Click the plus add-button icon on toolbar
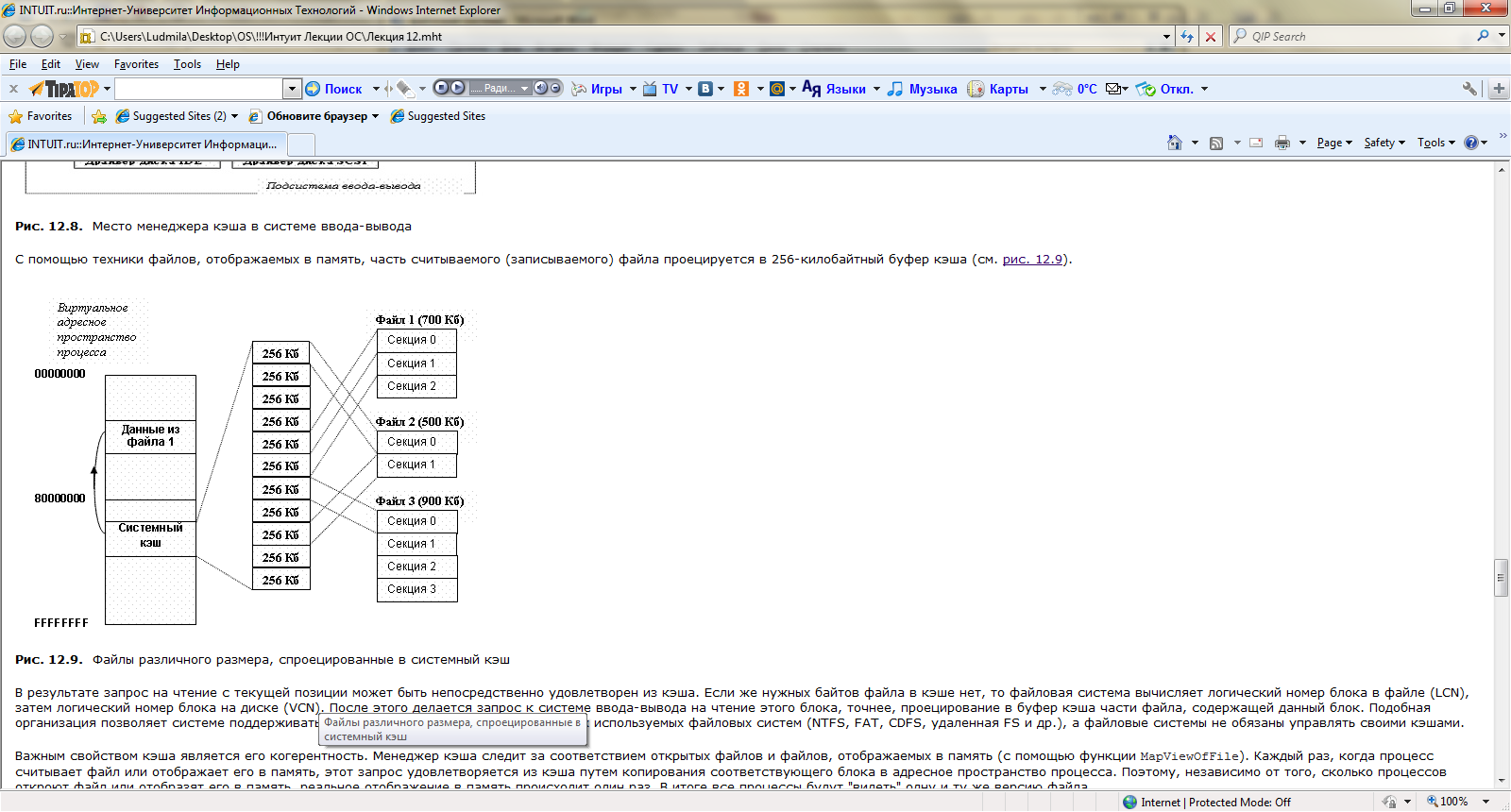The height and width of the screenshot is (812, 1511). [1499, 89]
